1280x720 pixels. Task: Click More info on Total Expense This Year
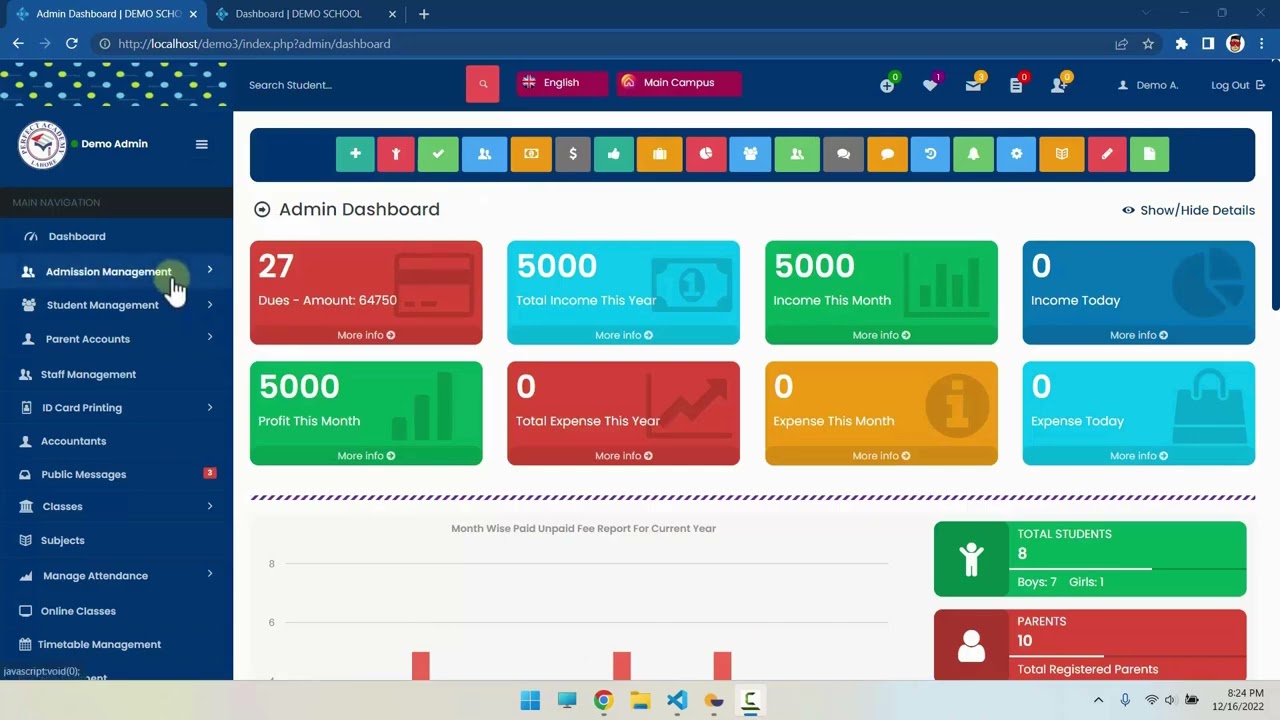[x=623, y=456]
